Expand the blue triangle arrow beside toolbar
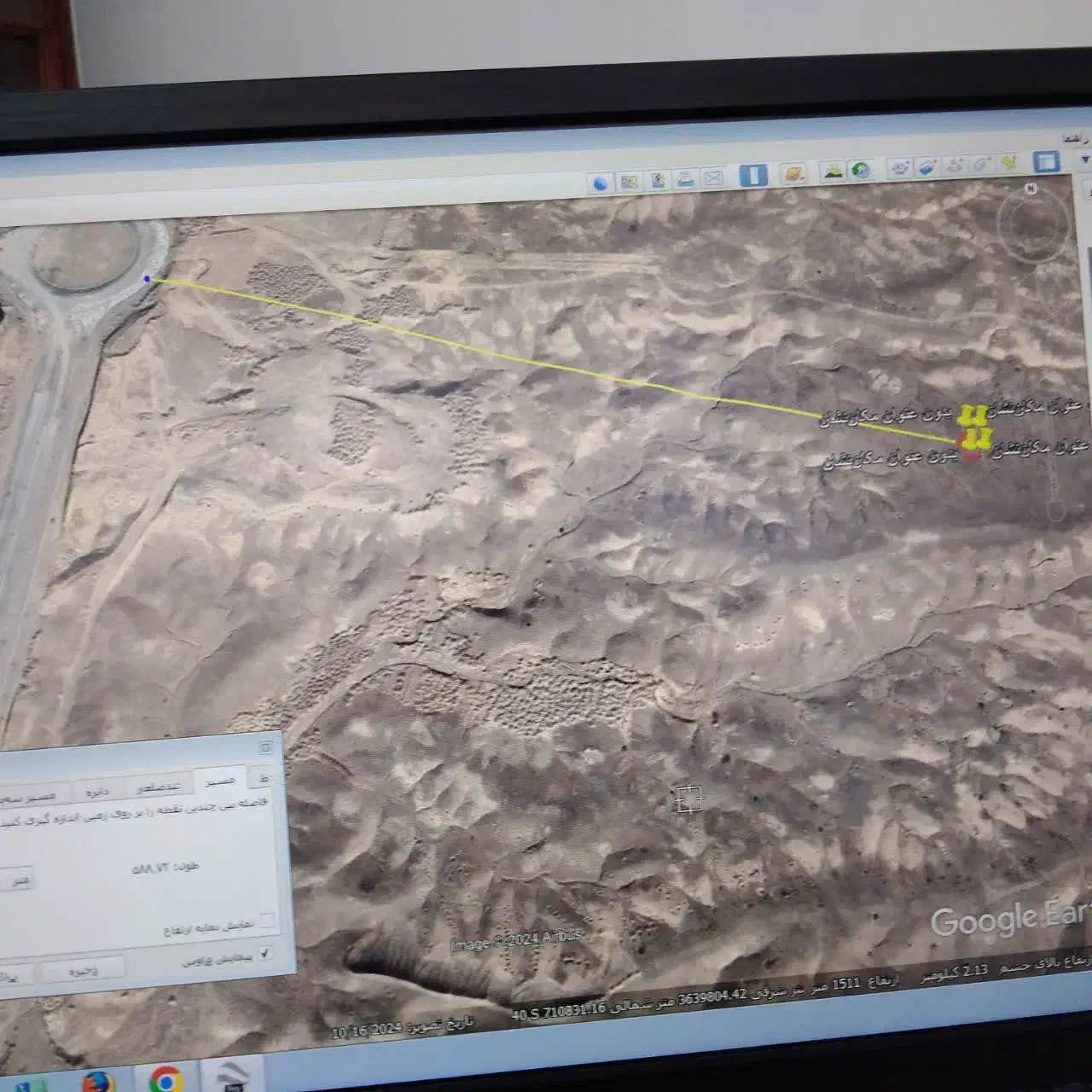Image resolution: width=1092 pixels, height=1092 pixels. 1085,159
